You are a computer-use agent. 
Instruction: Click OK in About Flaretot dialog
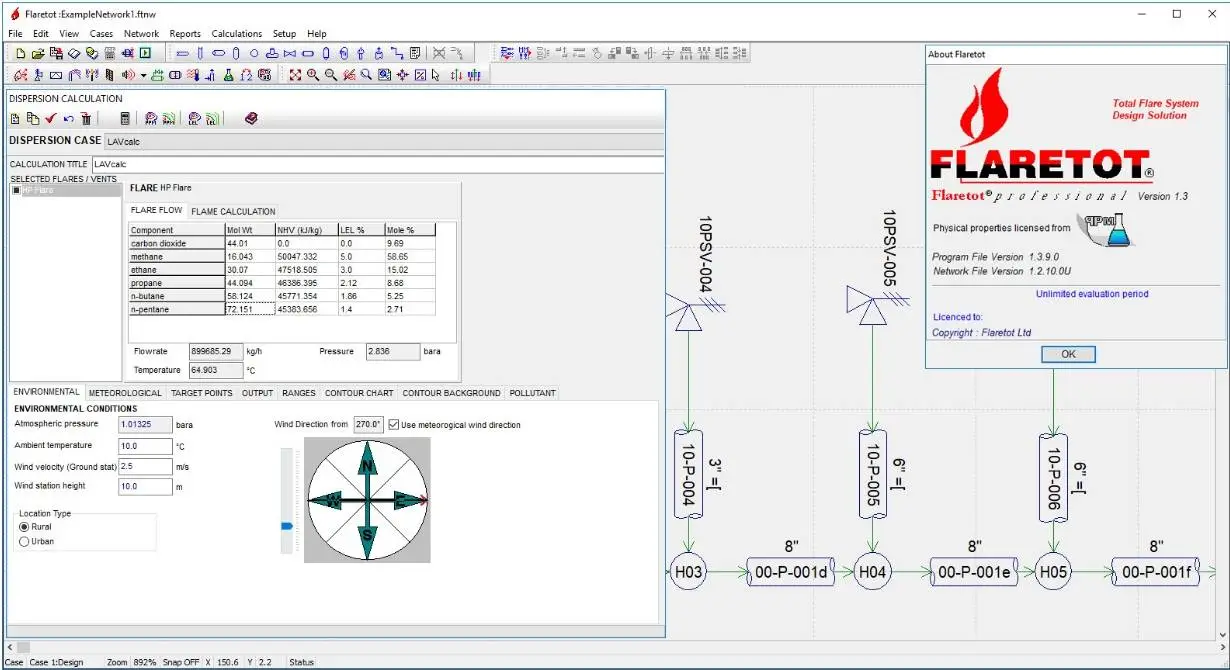coord(1068,354)
